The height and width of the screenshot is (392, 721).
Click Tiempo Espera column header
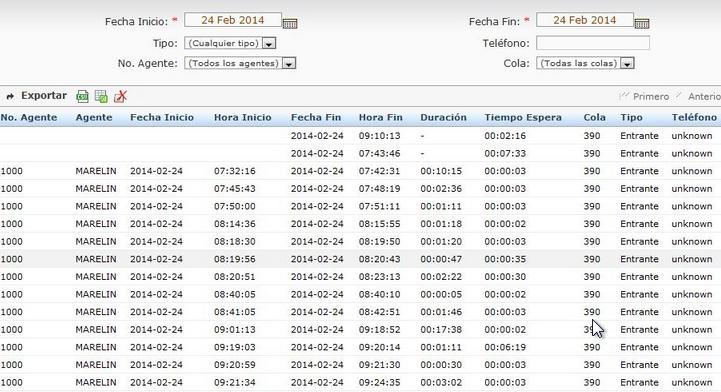[523, 118]
